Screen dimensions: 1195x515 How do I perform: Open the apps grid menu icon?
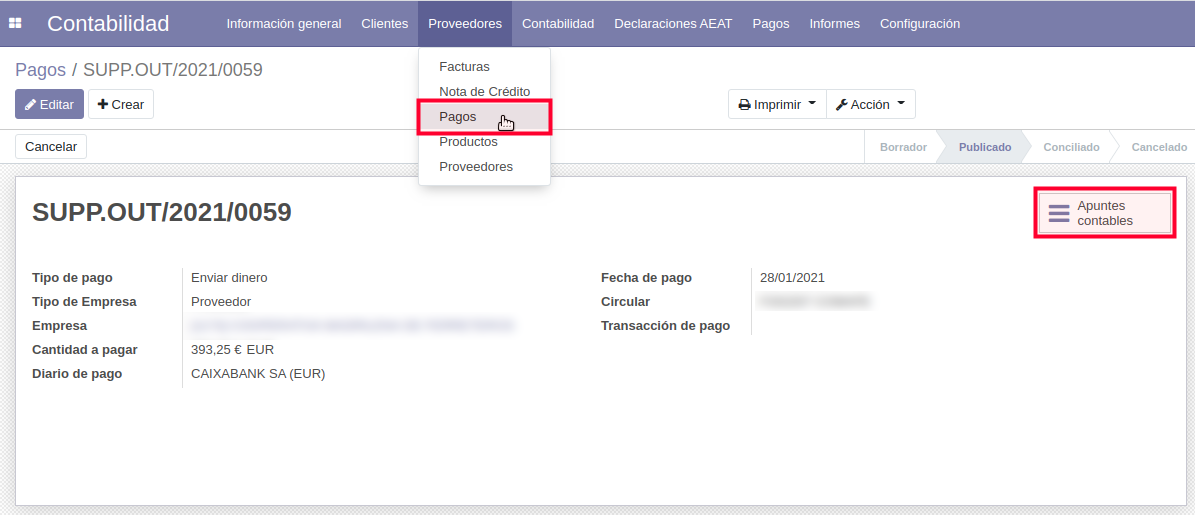(15, 23)
